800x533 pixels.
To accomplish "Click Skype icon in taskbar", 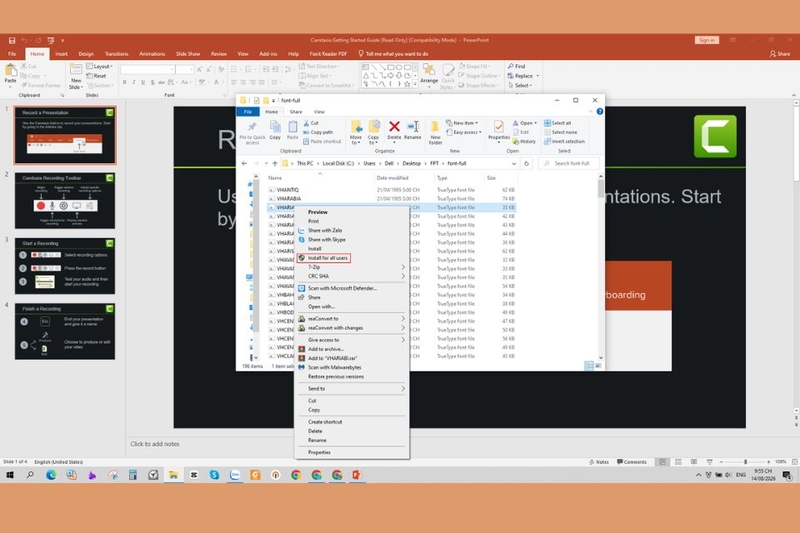I will [214, 475].
